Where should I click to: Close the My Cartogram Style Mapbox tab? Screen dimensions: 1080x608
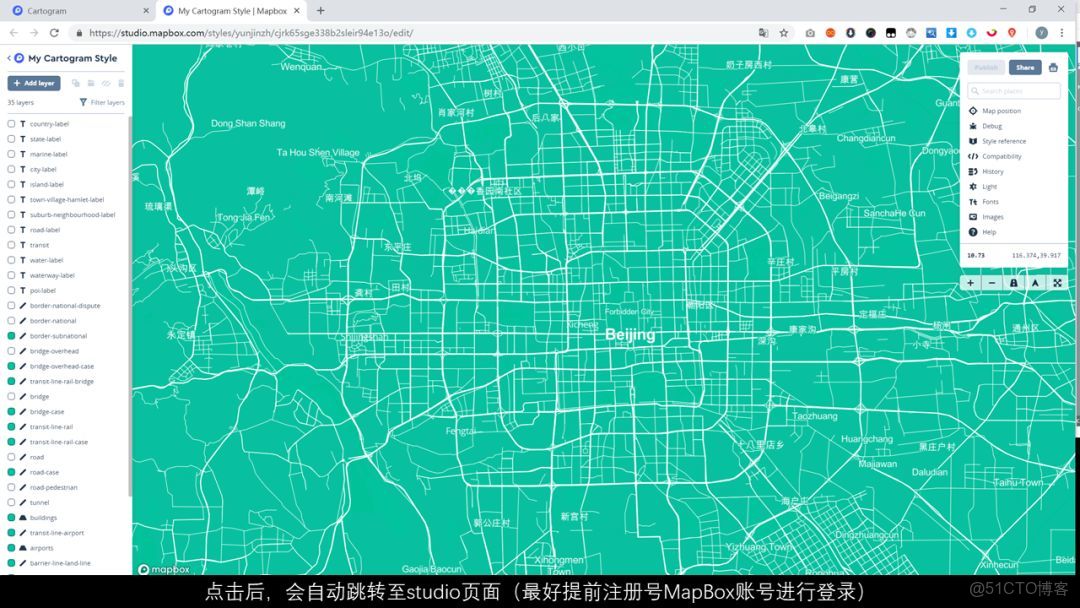coord(297,11)
